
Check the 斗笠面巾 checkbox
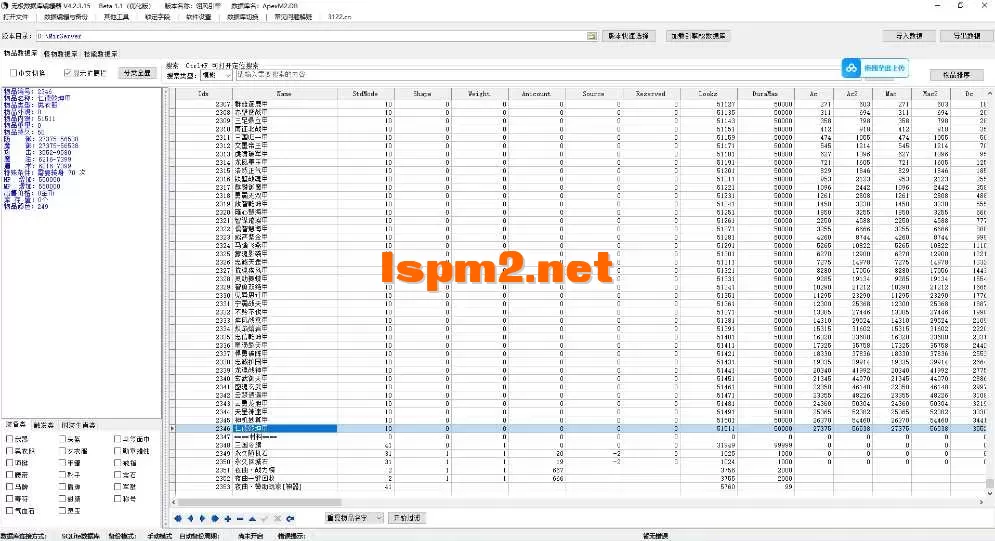117,438
